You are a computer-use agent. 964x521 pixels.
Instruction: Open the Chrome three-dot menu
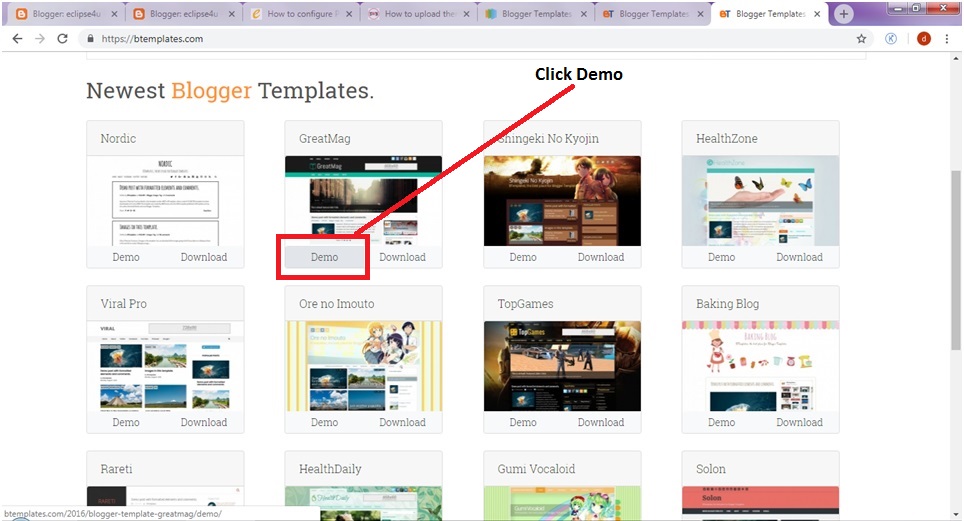[x=947, y=39]
